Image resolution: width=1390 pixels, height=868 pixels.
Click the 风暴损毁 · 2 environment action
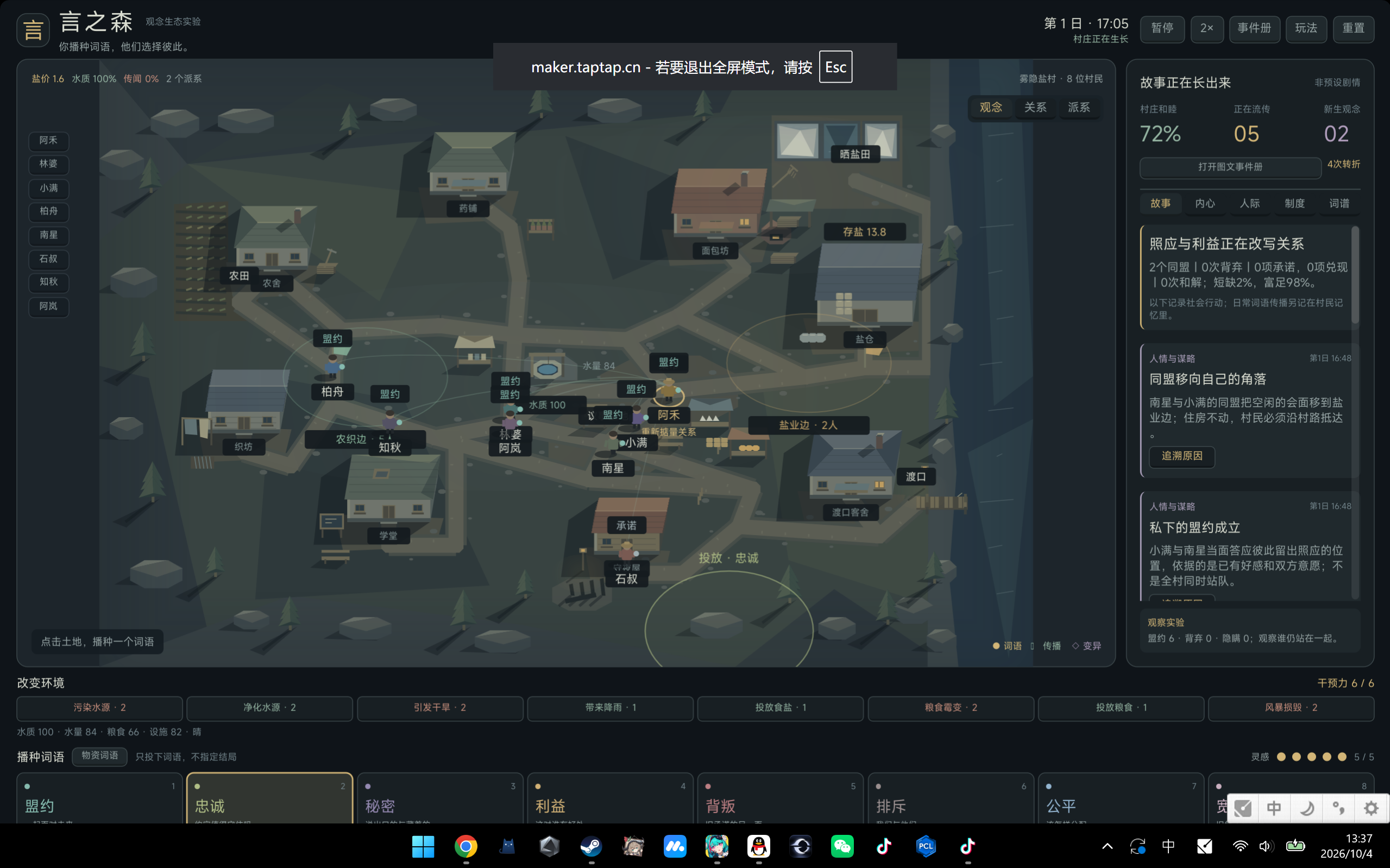[1291, 708]
